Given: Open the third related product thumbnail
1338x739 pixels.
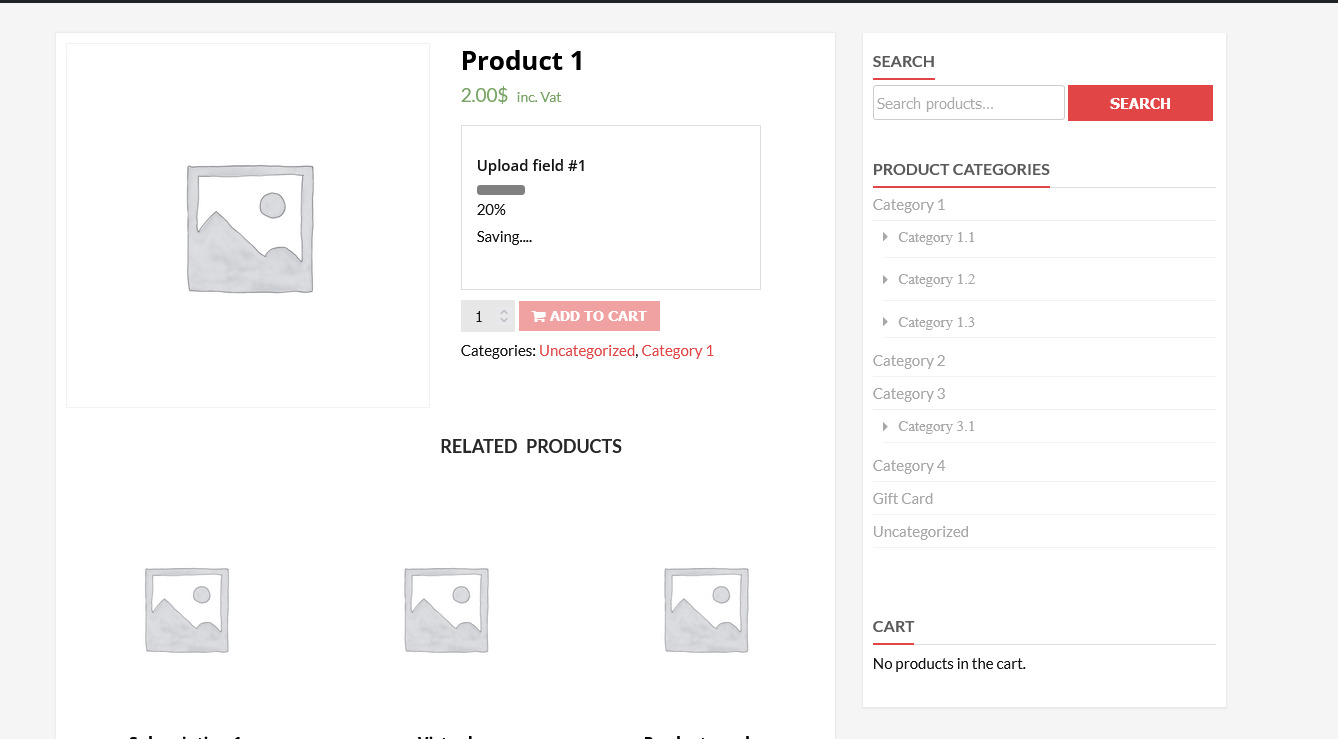Looking at the screenshot, I should 706,610.
